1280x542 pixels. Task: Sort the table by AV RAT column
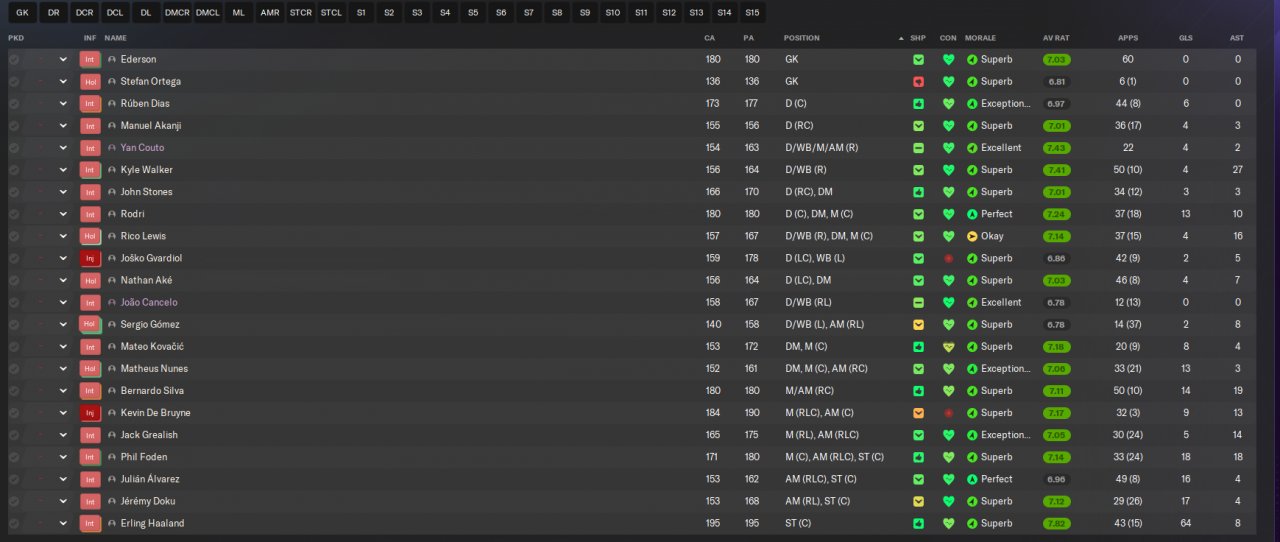pyautogui.click(x=1055, y=38)
